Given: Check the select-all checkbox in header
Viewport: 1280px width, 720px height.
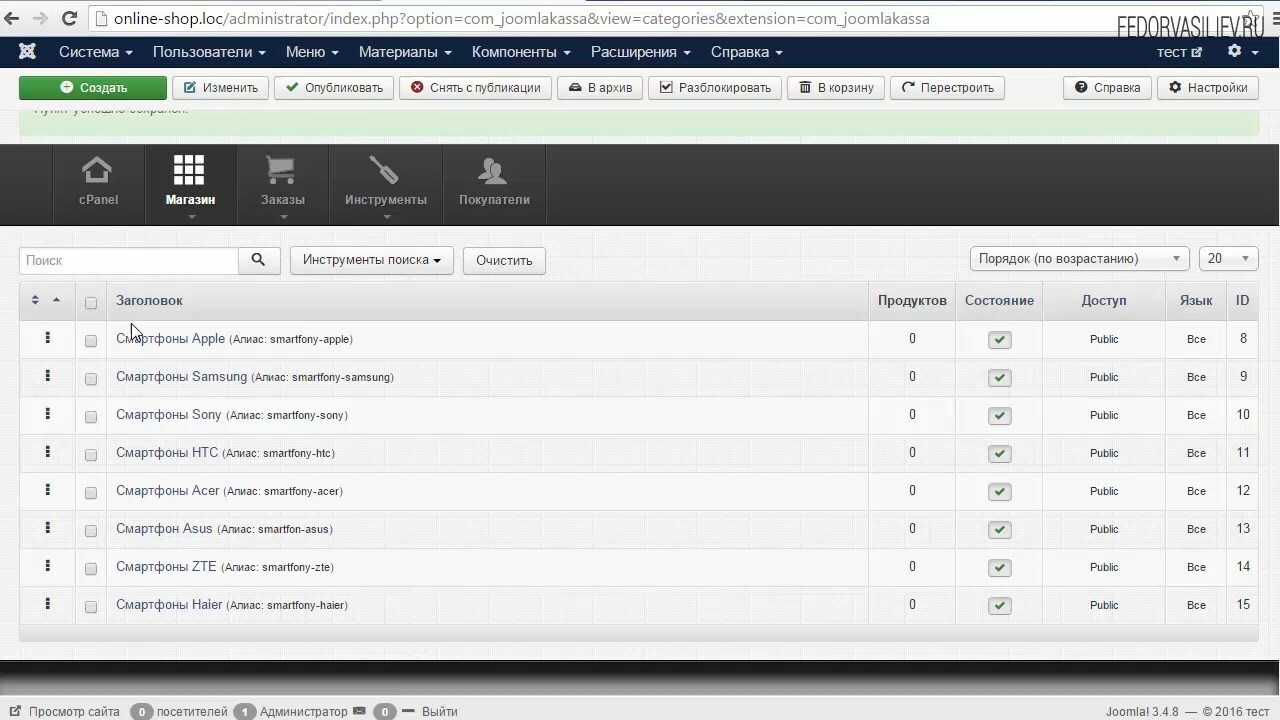Looking at the screenshot, I should click(x=91, y=303).
